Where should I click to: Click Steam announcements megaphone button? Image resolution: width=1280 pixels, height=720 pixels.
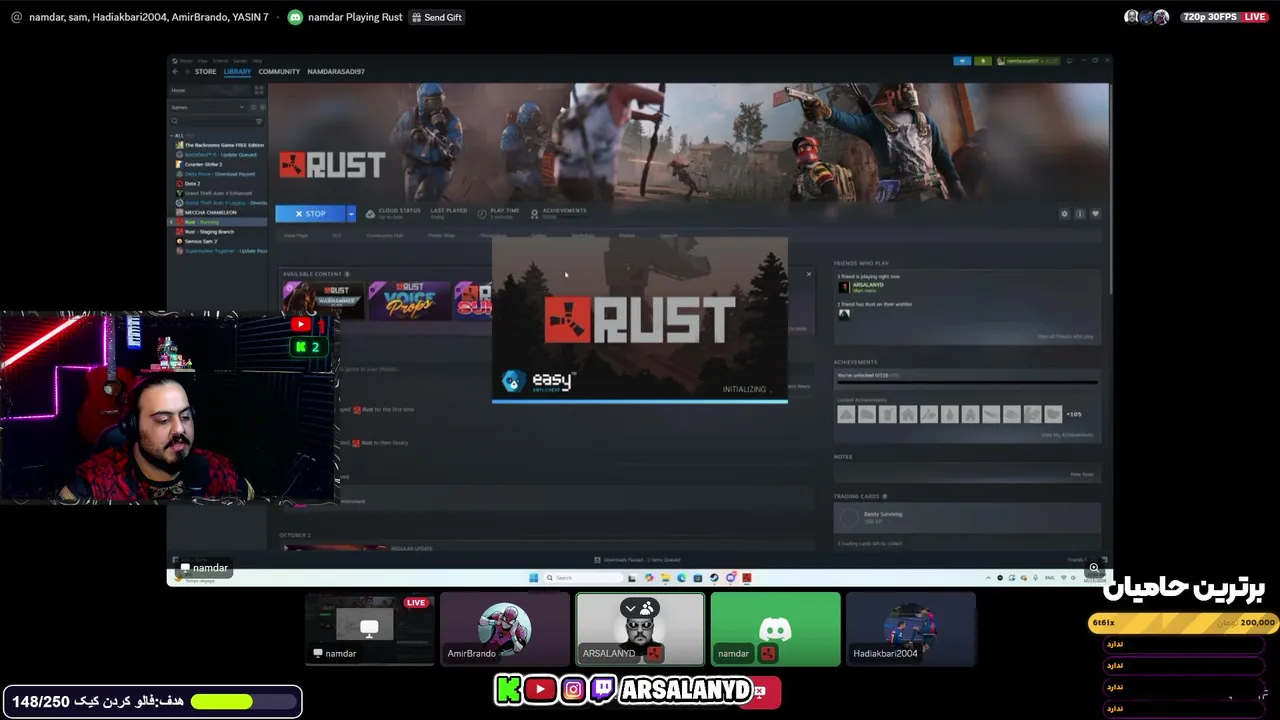(x=962, y=61)
